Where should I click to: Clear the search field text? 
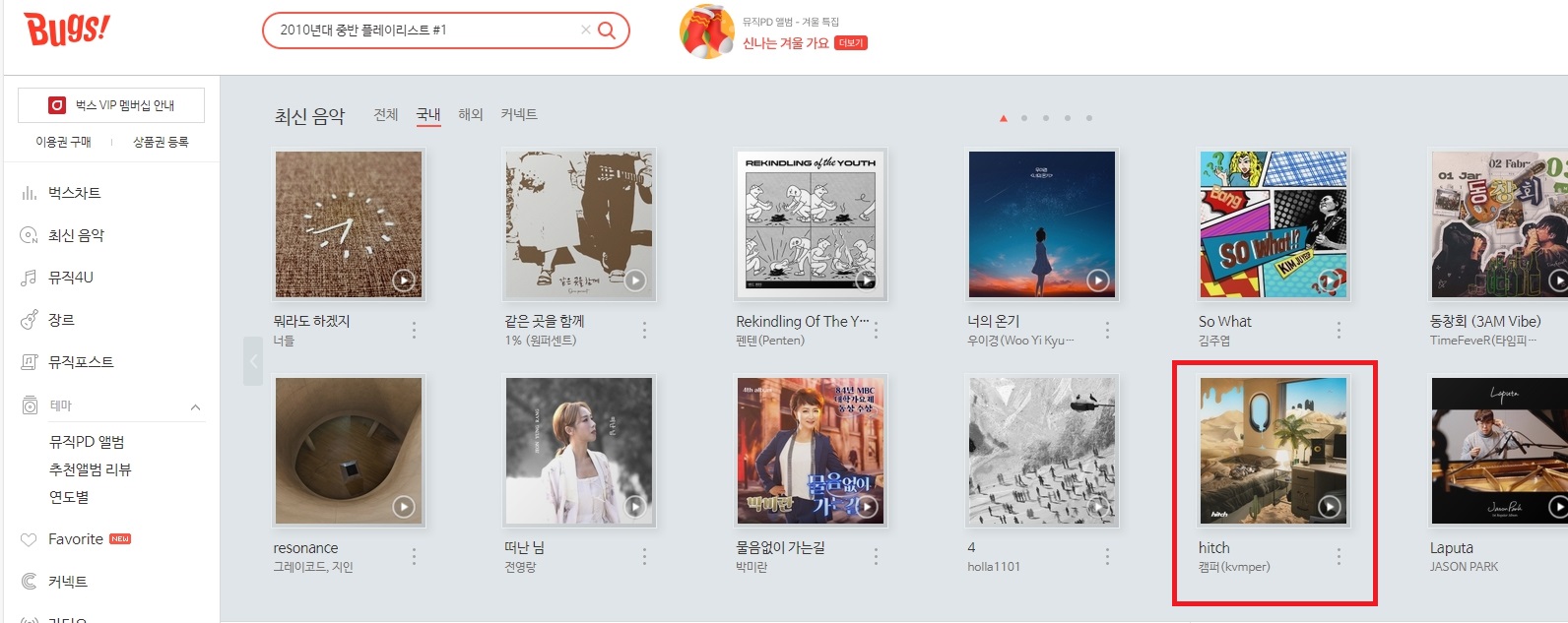click(586, 30)
